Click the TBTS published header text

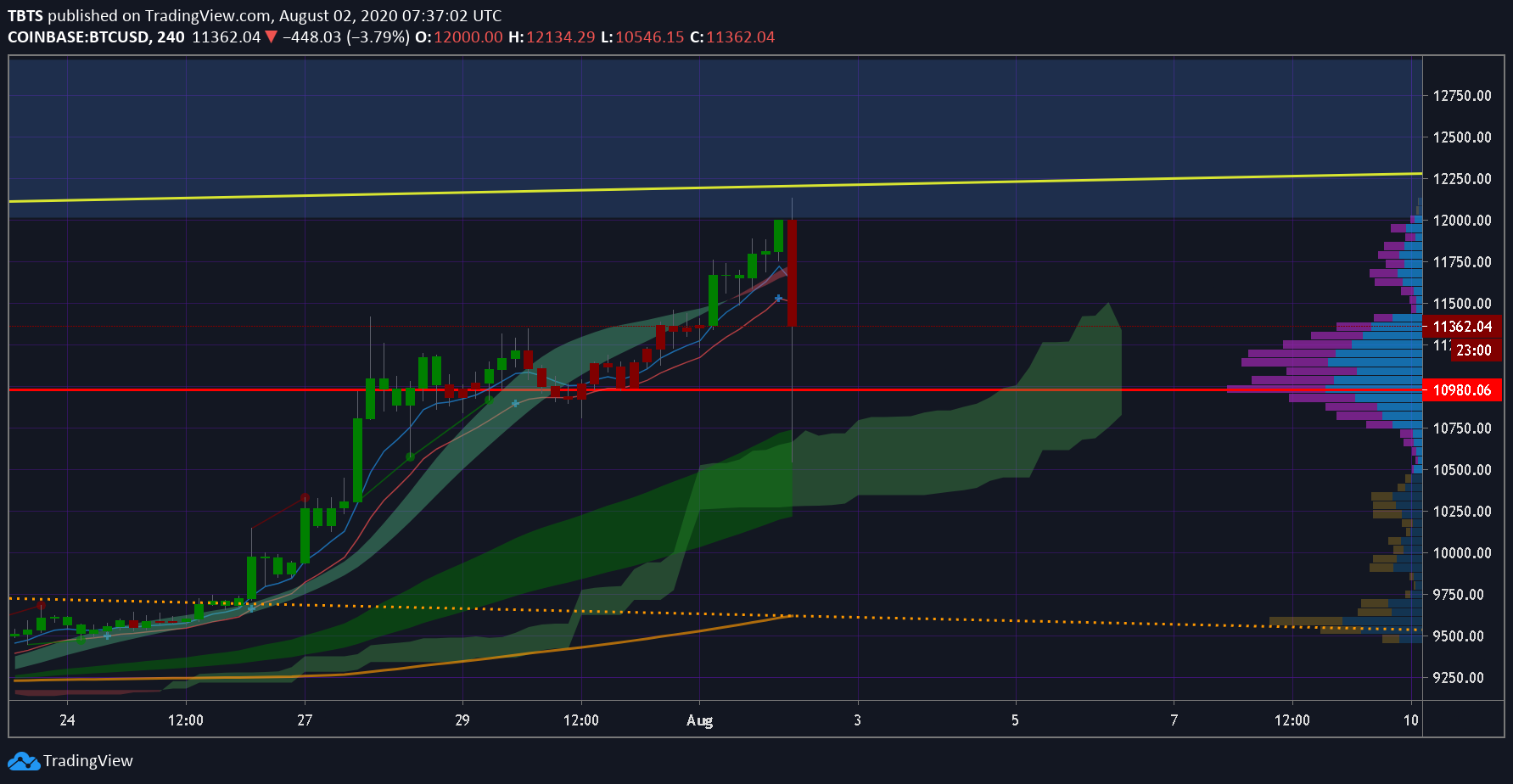(255, 15)
